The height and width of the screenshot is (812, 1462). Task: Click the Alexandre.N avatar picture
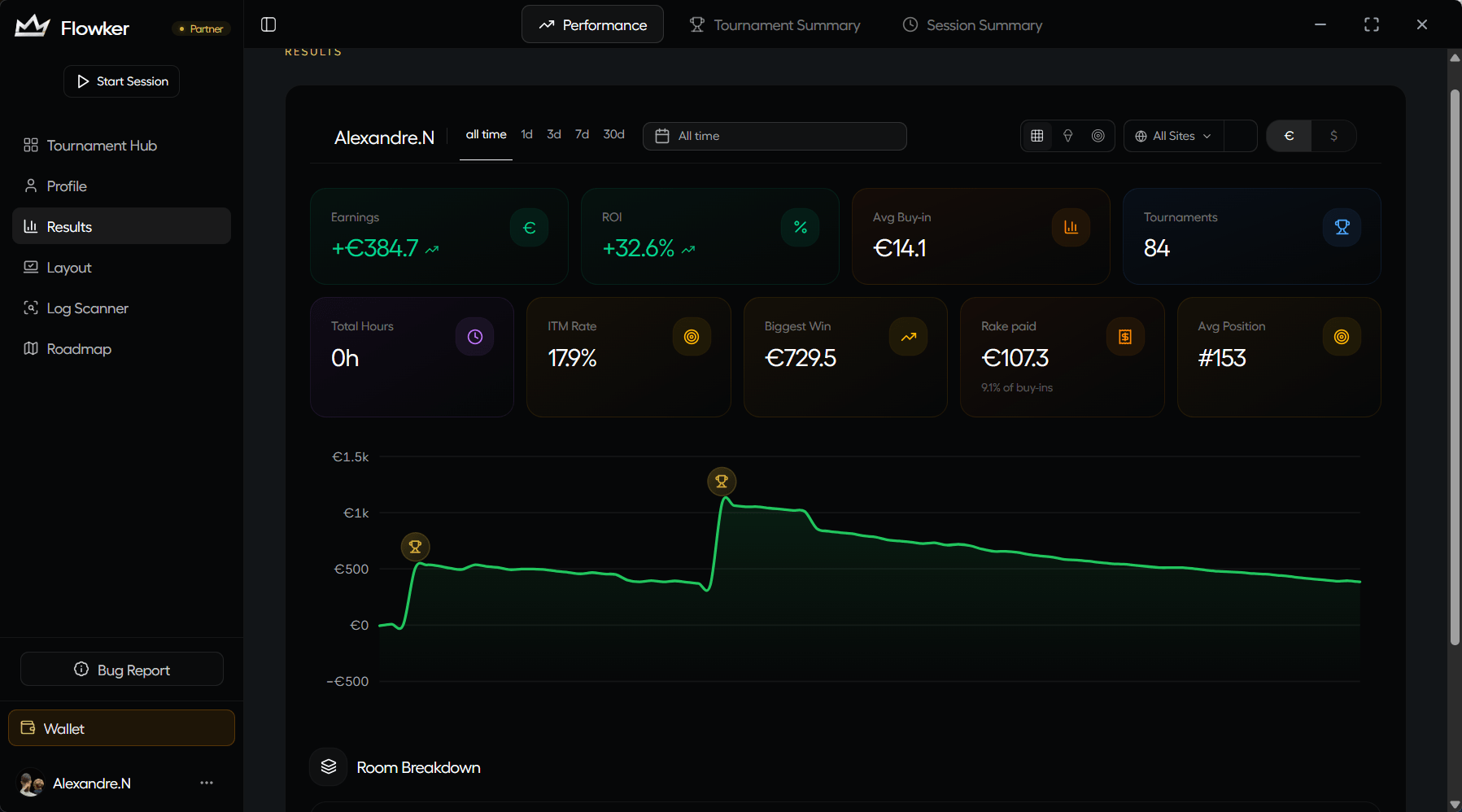point(31,784)
